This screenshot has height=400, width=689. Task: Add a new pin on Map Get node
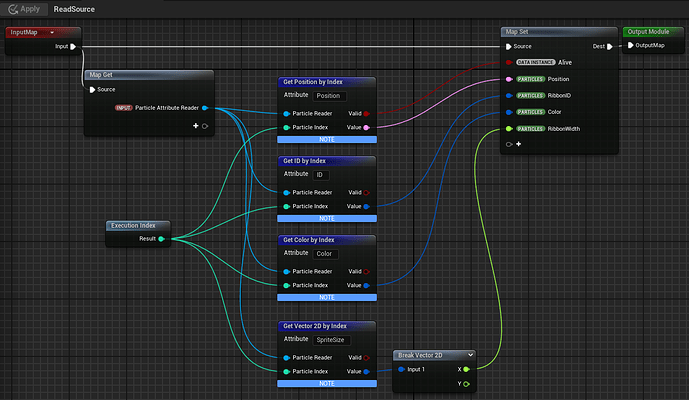click(196, 126)
